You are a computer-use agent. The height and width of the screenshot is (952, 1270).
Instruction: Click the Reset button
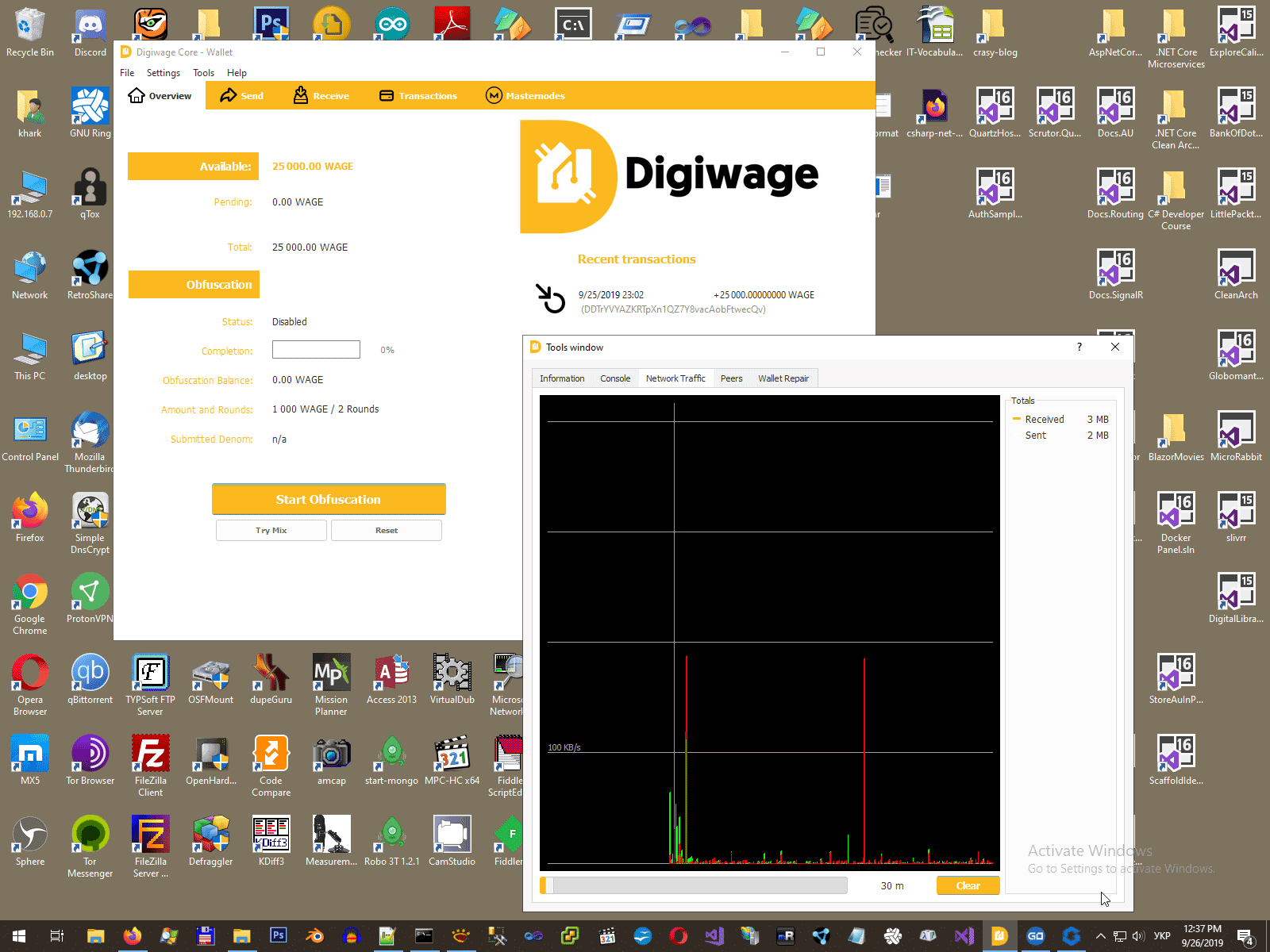pos(387,530)
